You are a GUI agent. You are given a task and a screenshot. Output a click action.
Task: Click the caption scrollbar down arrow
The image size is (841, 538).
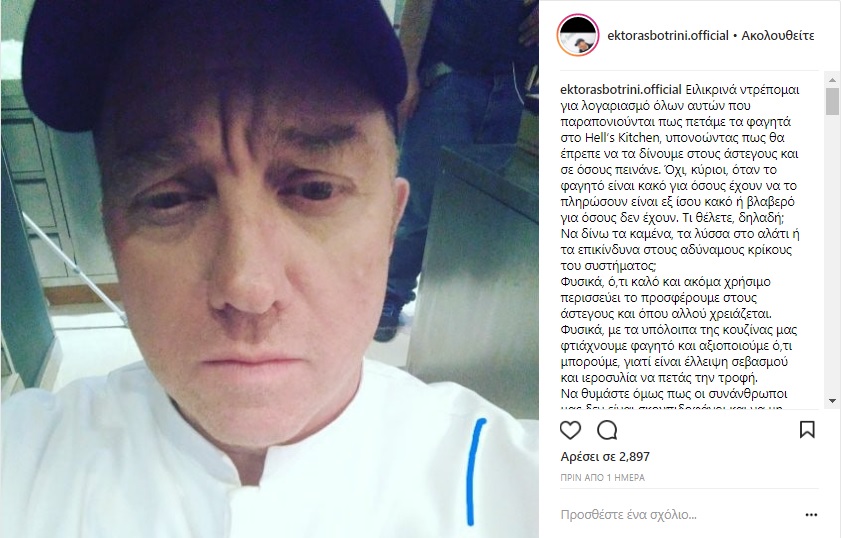pyautogui.click(x=832, y=401)
